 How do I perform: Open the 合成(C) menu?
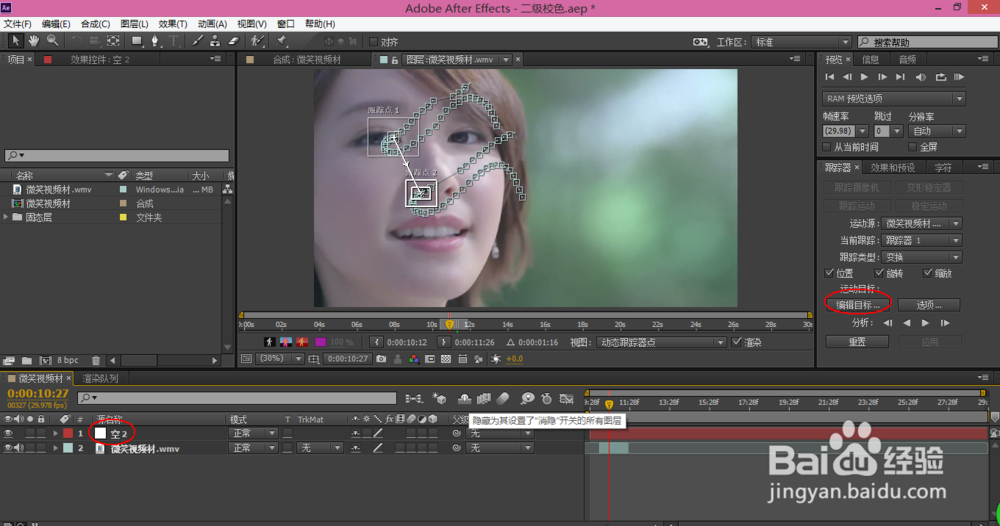(95, 24)
